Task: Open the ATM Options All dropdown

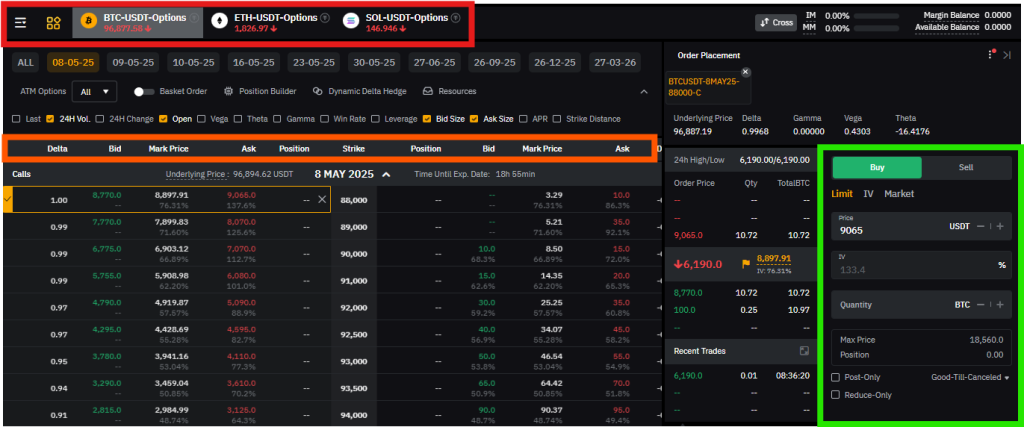Action: click(x=94, y=92)
